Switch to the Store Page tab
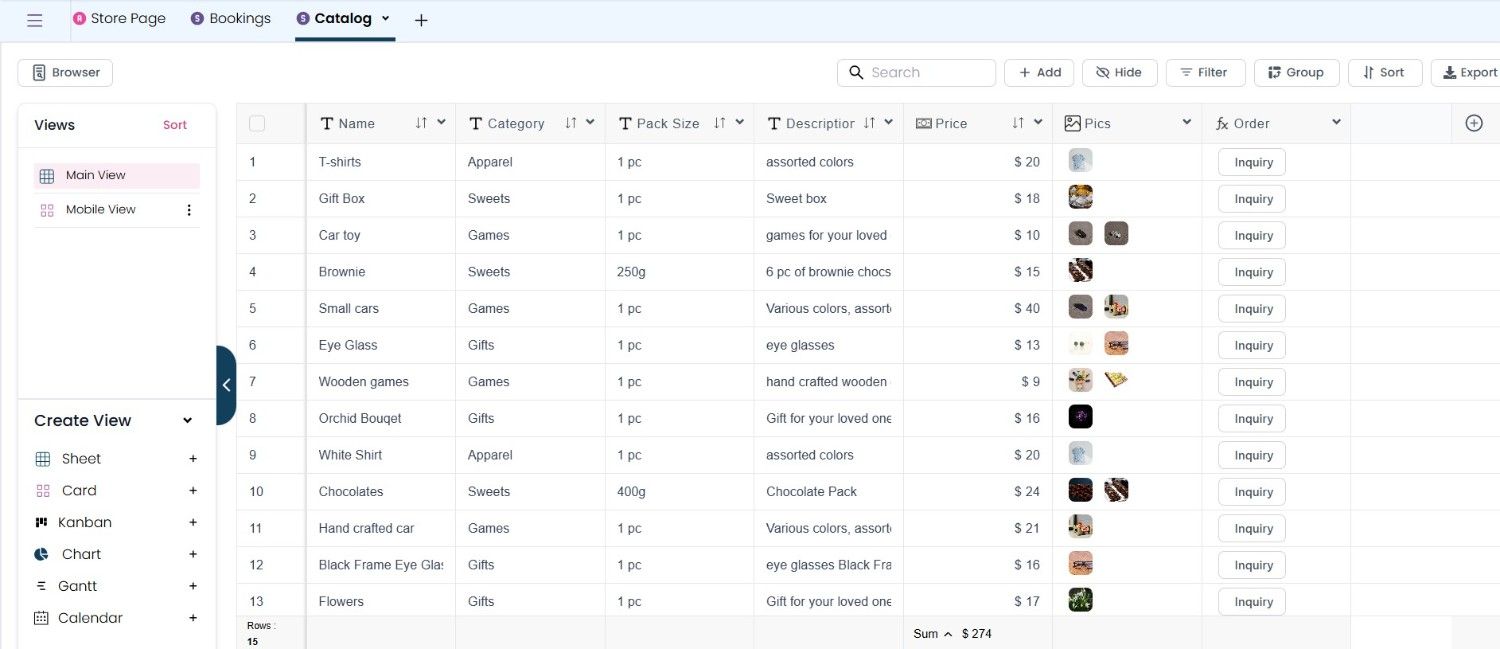Screen dimensions: 1500x649 pyautogui.click(x=119, y=18)
